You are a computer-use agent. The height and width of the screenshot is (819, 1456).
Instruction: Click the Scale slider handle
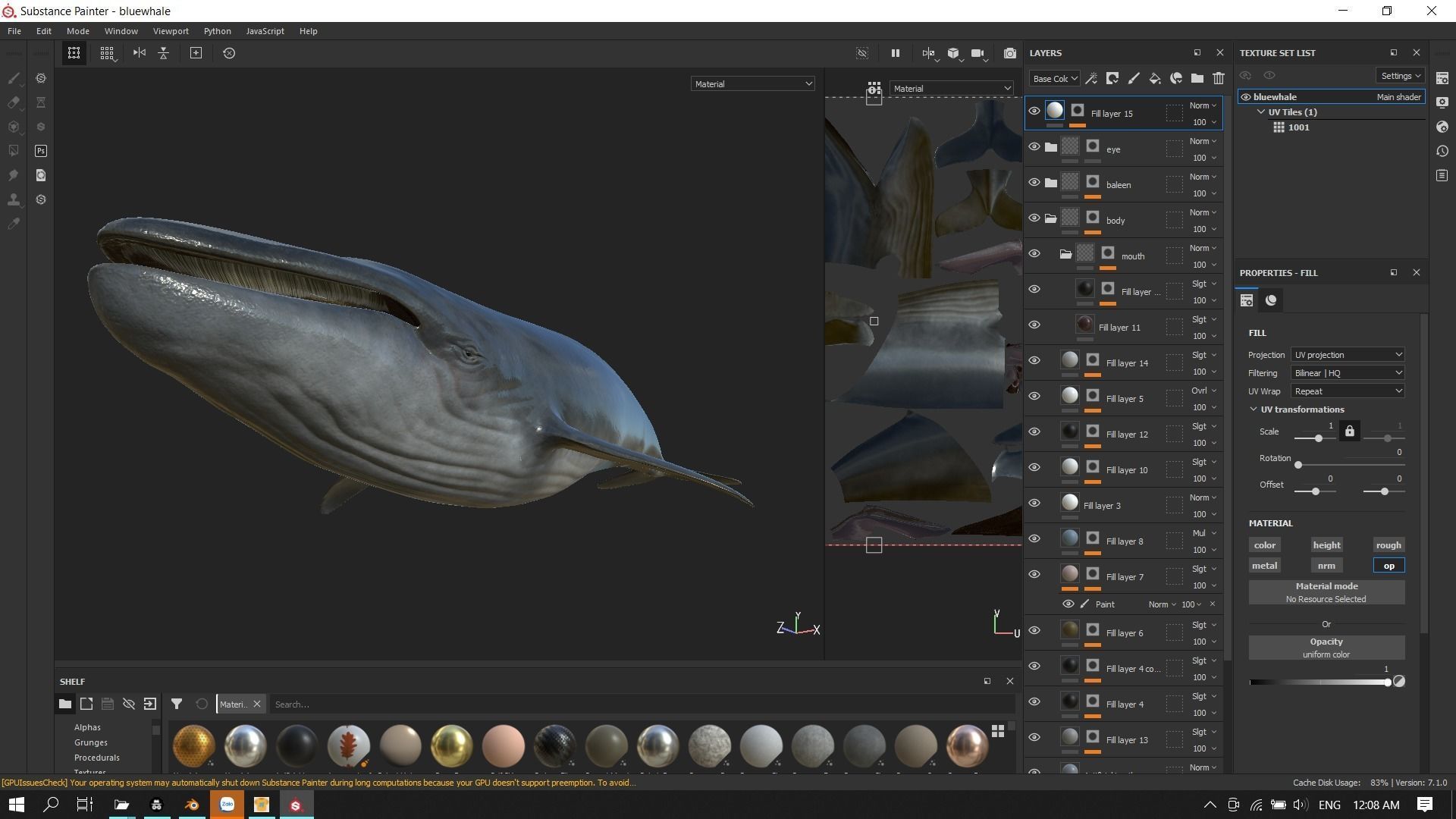[x=1319, y=438]
